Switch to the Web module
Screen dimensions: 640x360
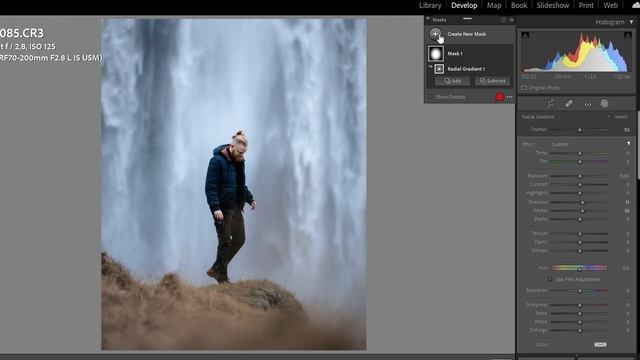611,5
